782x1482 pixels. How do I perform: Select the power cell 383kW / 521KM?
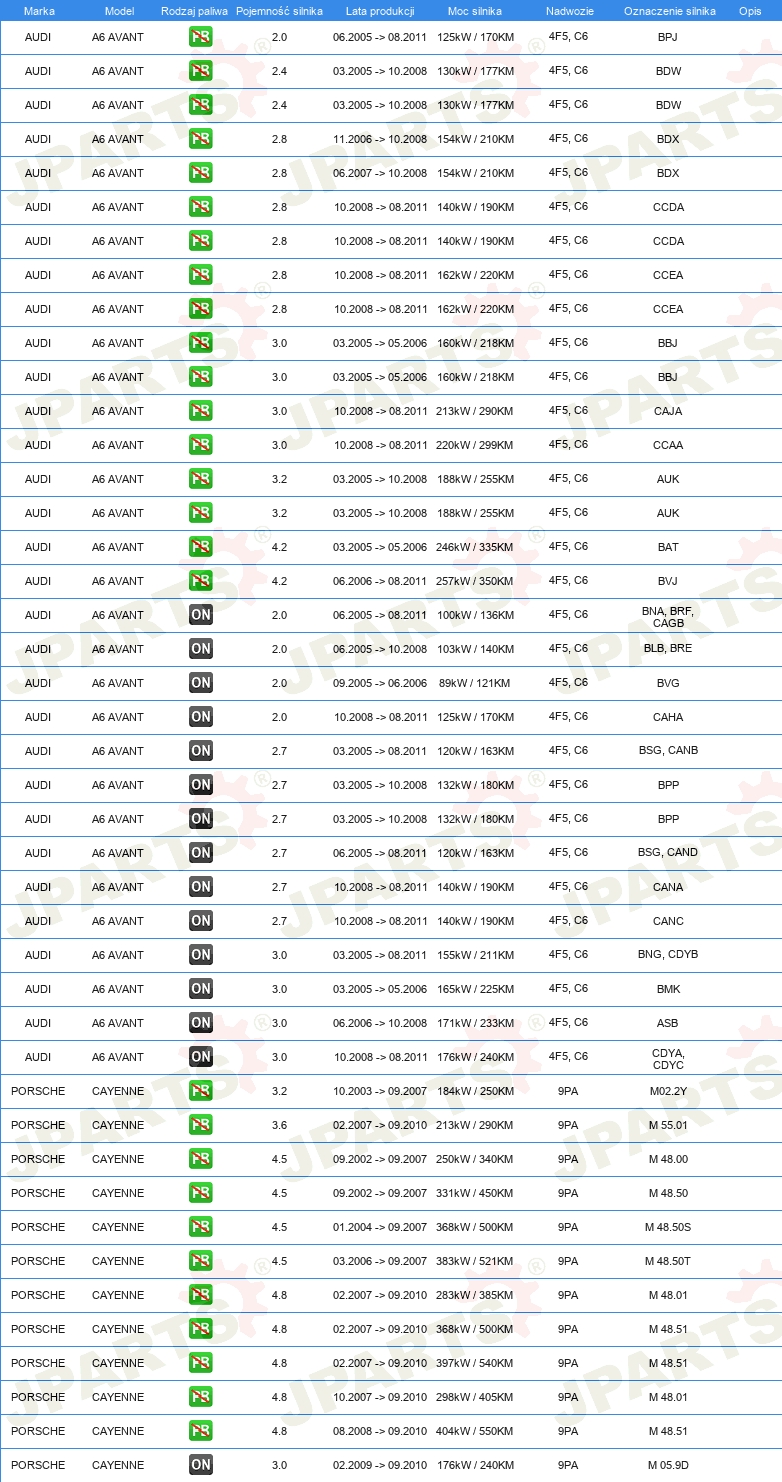click(475, 1261)
